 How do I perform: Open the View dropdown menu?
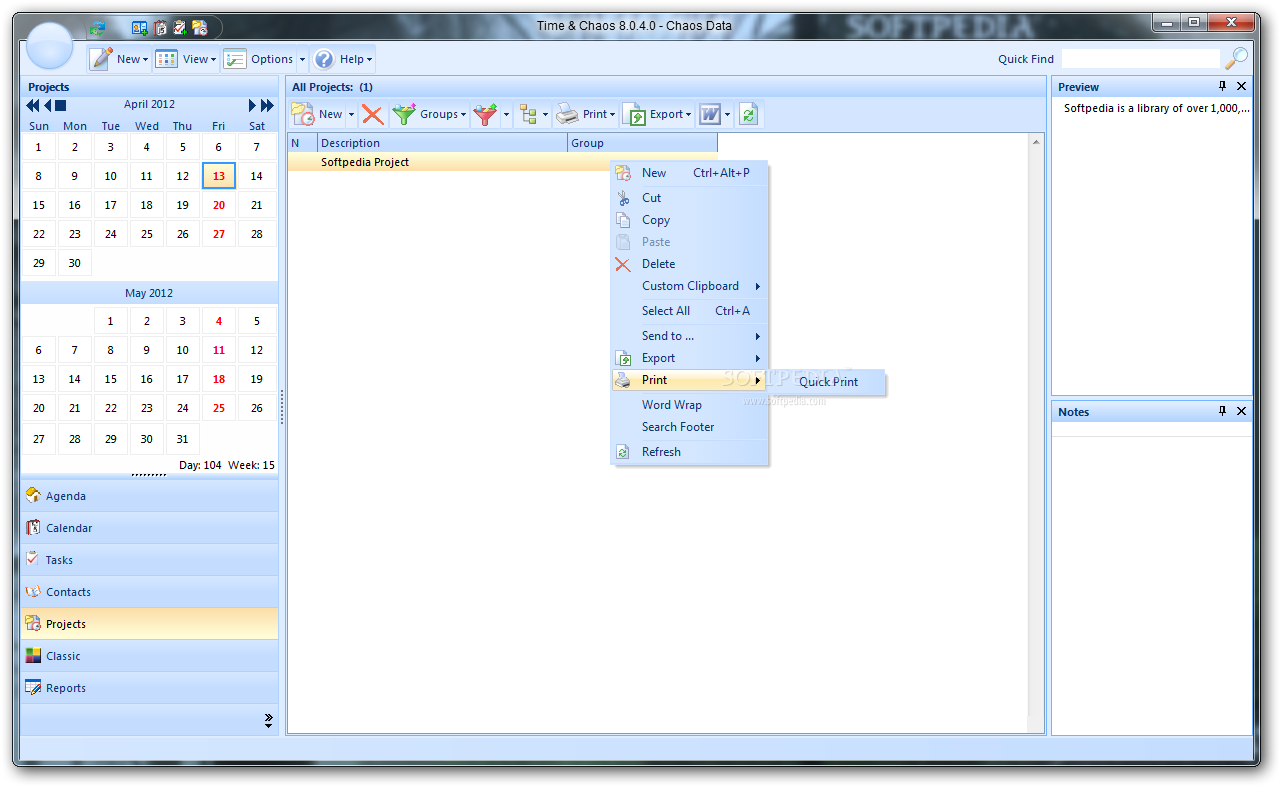coord(186,59)
